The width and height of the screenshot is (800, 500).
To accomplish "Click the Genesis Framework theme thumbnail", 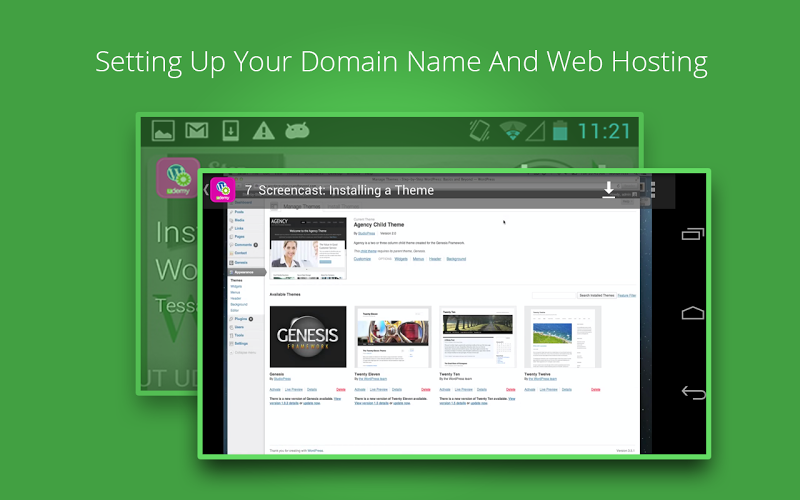I will (x=308, y=336).
